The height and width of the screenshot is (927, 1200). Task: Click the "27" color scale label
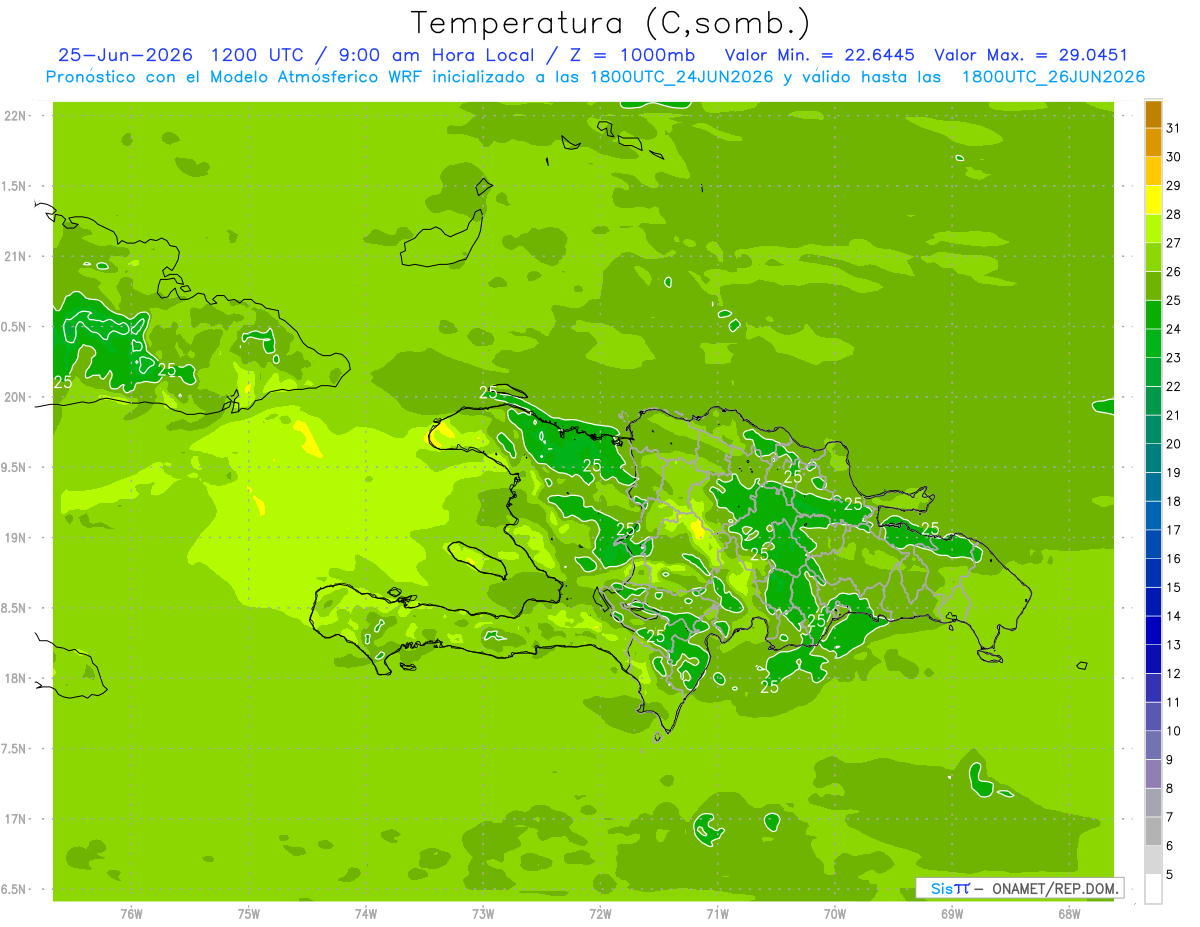click(x=1174, y=243)
